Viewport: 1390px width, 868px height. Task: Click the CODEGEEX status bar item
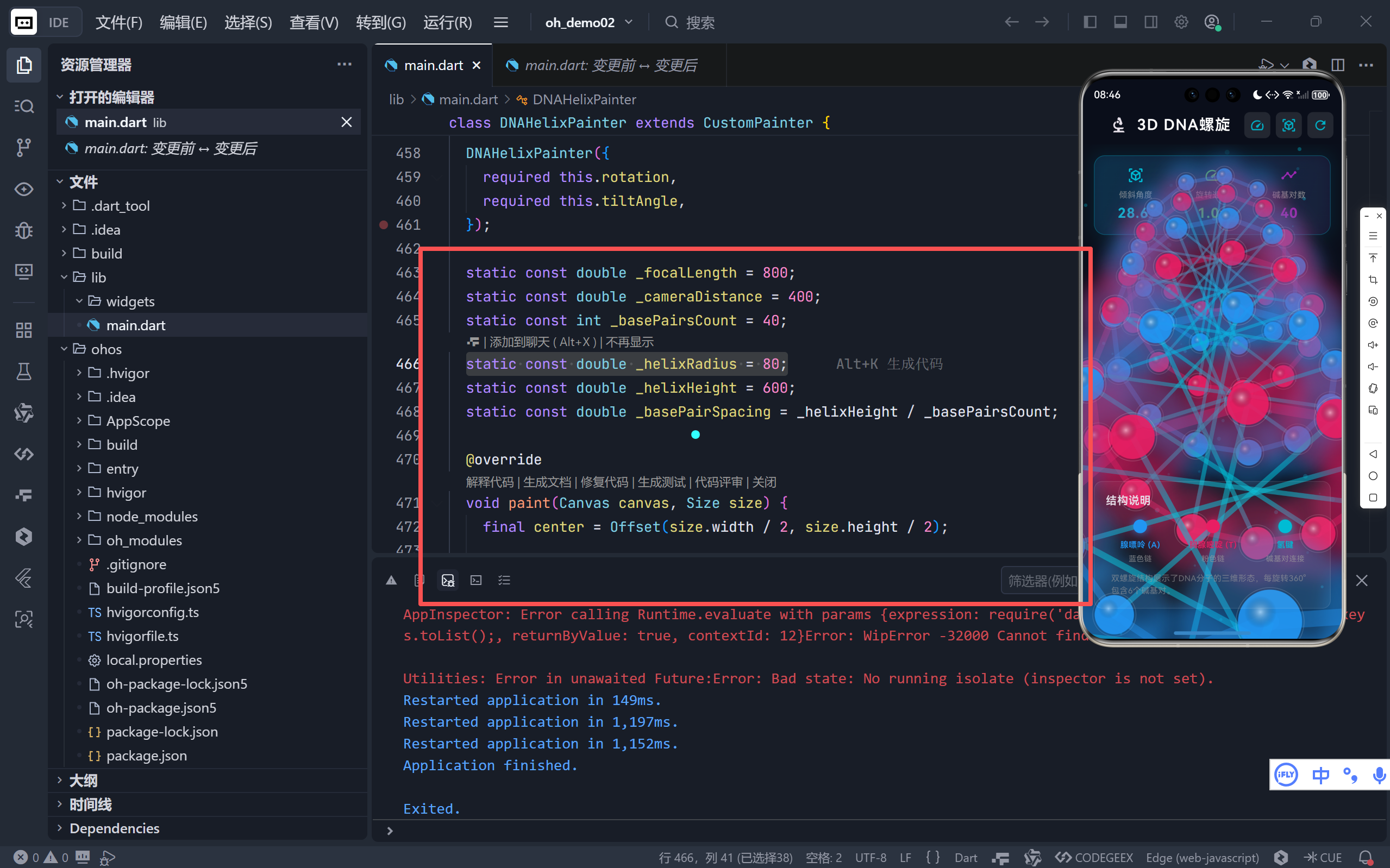pyautogui.click(x=1094, y=857)
